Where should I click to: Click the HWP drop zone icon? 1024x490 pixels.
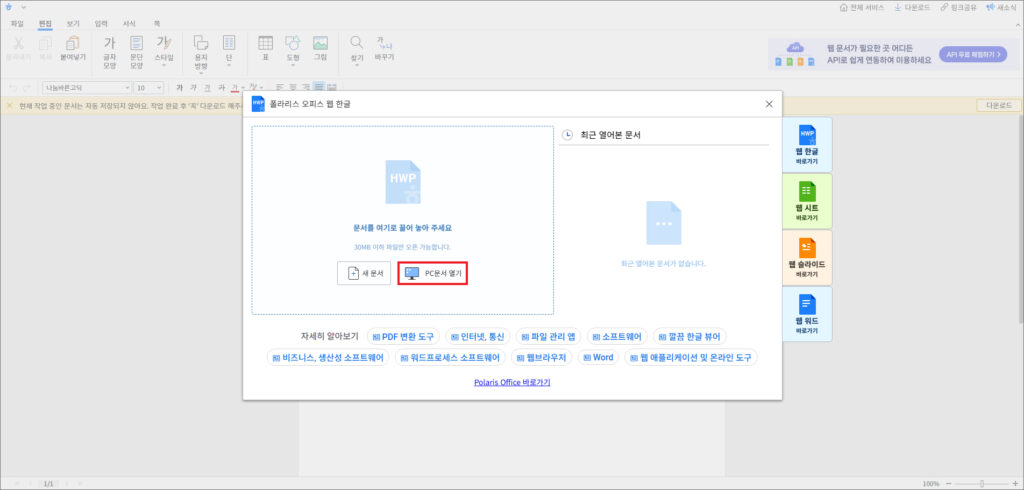(x=403, y=180)
